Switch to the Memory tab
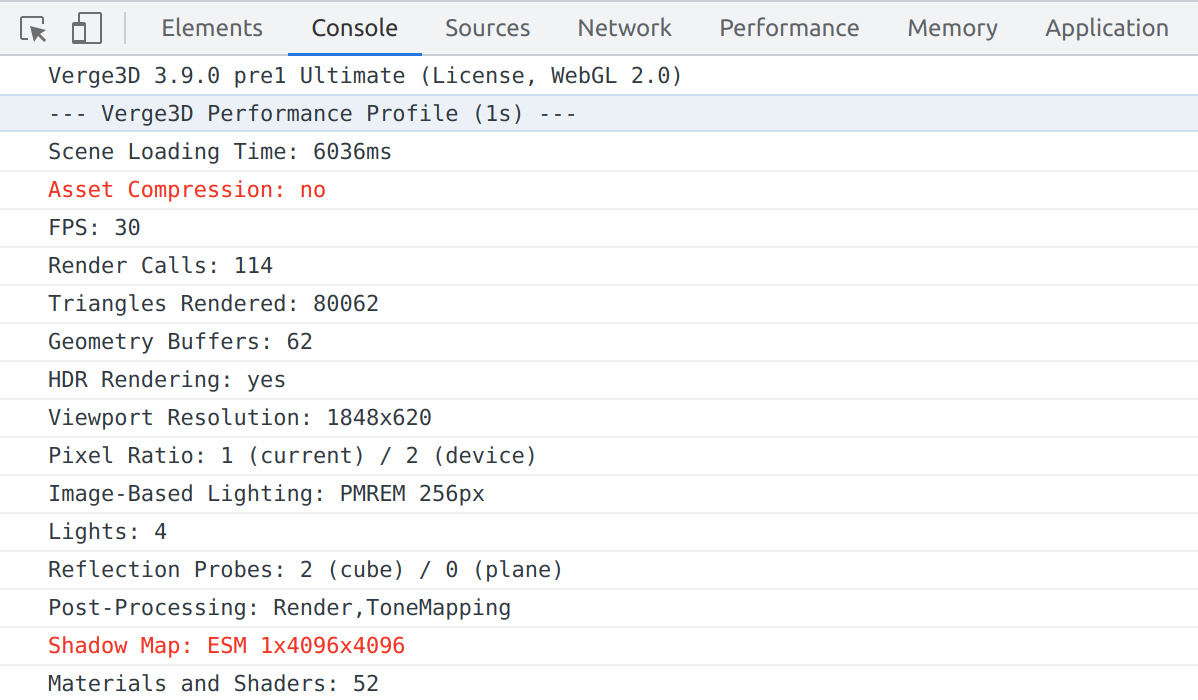The width and height of the screenshot is (1198, 700). 952,28
